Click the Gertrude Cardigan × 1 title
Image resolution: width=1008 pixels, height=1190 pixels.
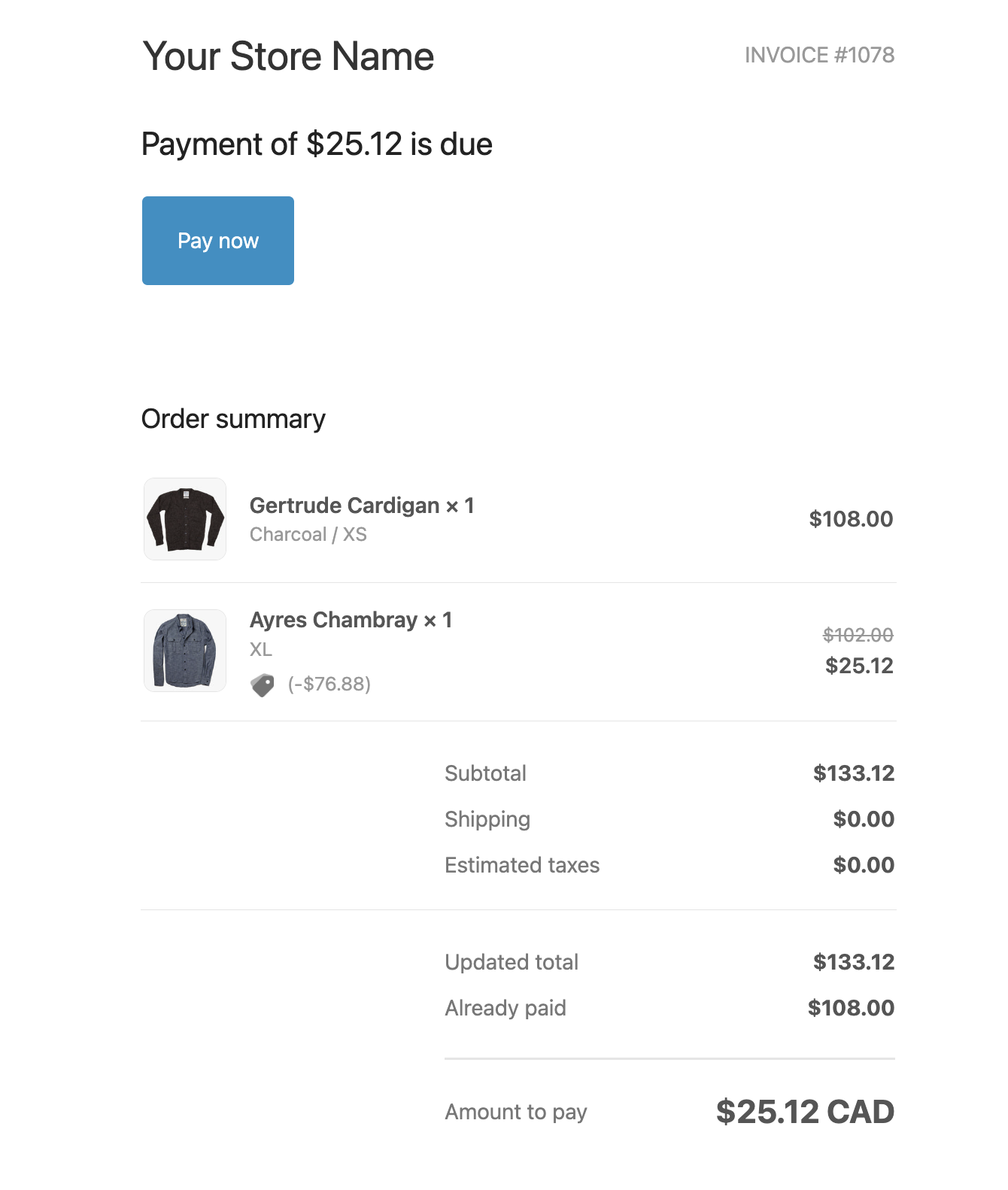point(362,505)
